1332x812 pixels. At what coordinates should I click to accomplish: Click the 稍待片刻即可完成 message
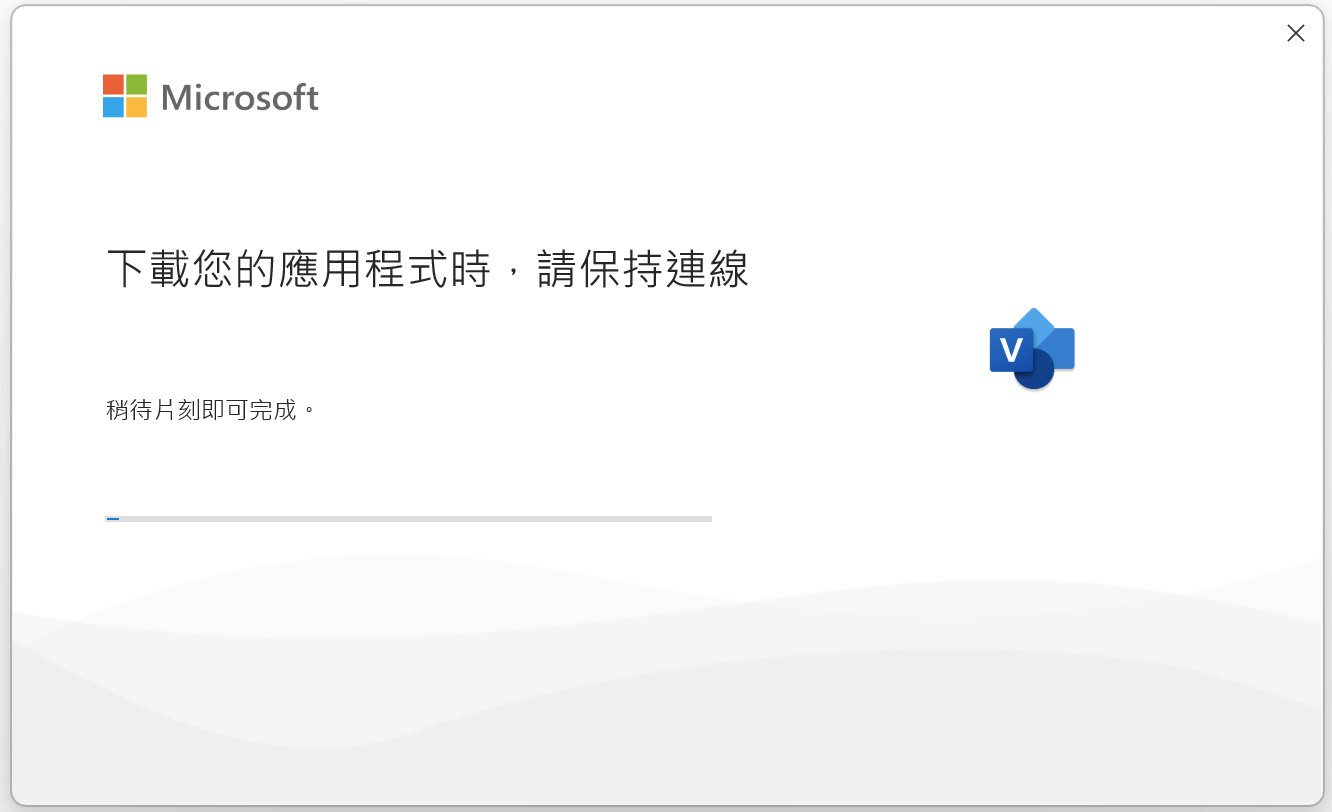tap(202, 410)
